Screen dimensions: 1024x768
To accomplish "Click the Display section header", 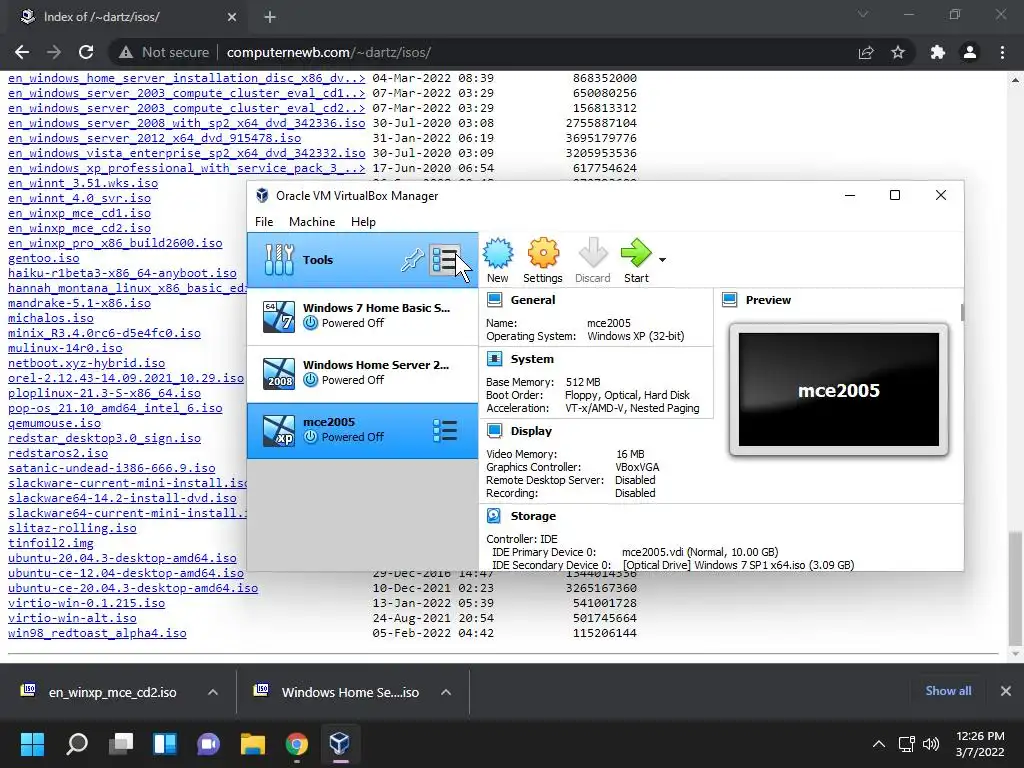I will [531, 431].
